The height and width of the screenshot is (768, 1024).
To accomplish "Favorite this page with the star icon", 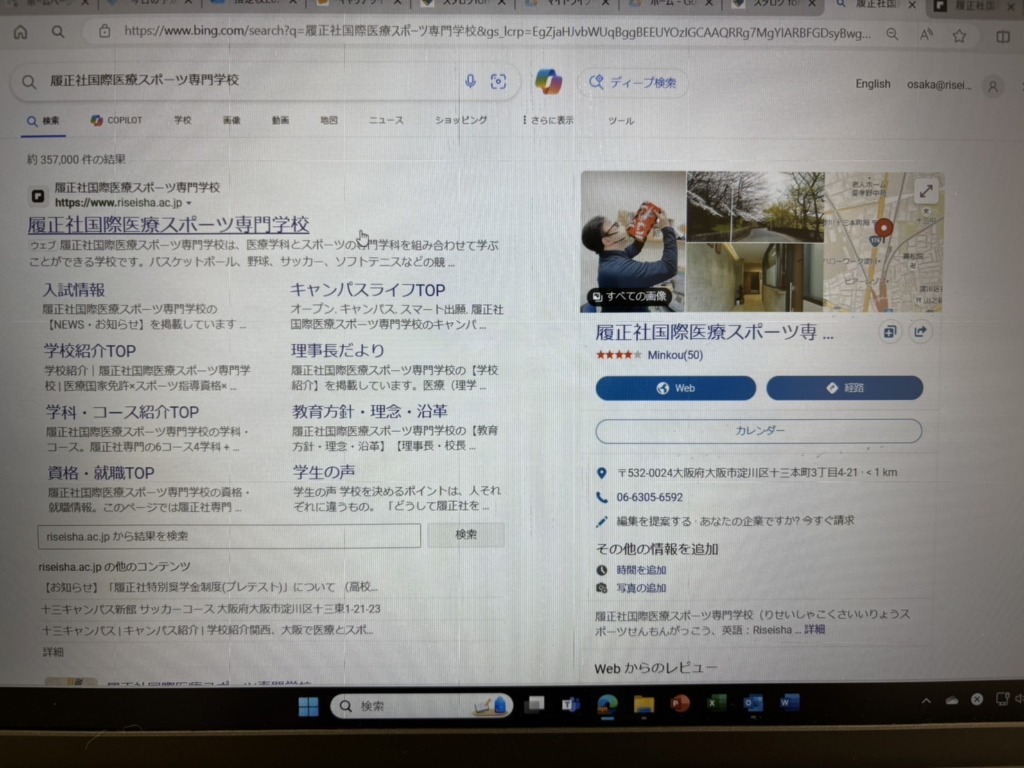I will [x=959, y=35].
